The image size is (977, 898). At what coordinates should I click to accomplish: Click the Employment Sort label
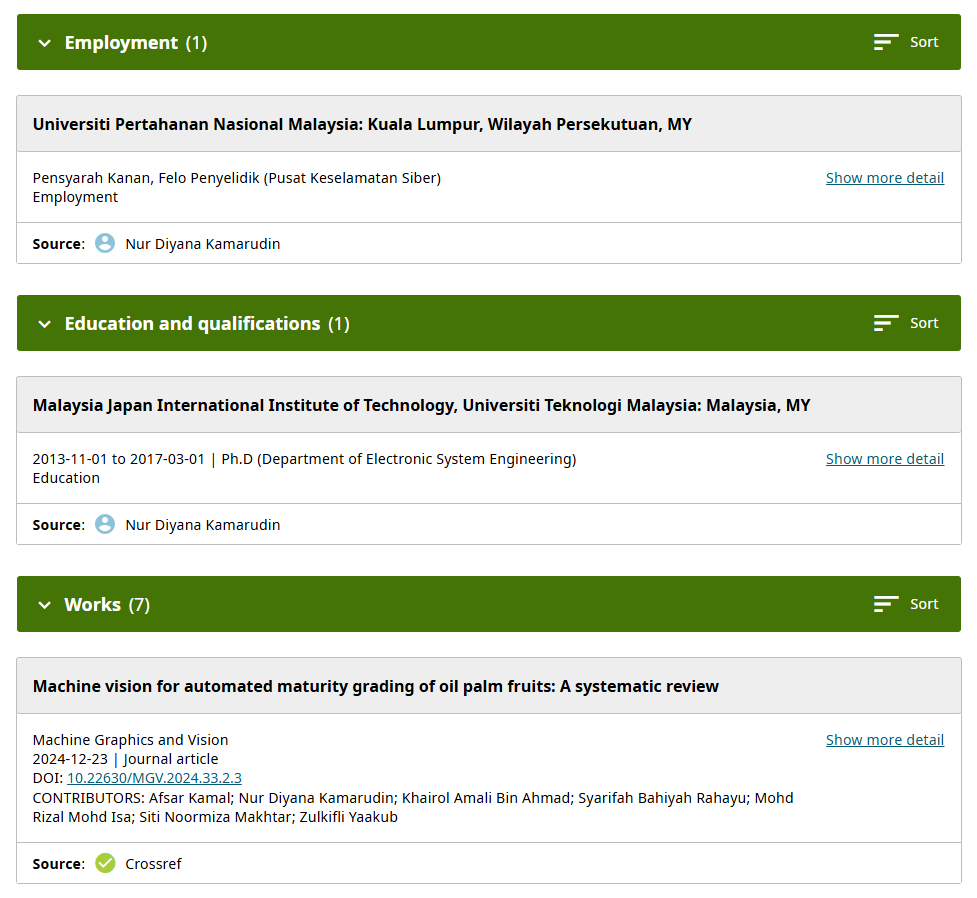[x=924, y=42]
